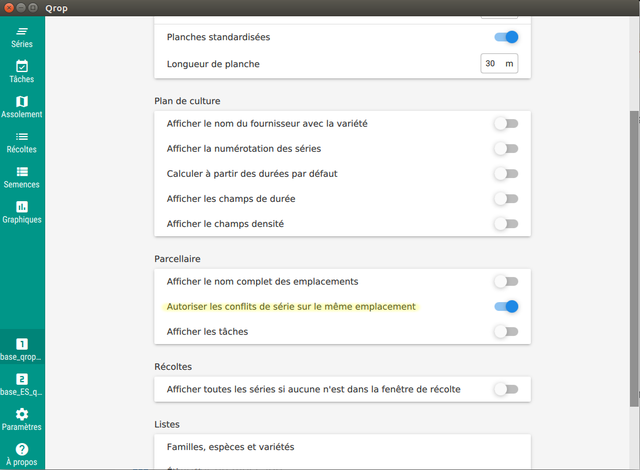Click the Récoltes section heading in settings
640x470 pixels.
click(x=173, y=366)
